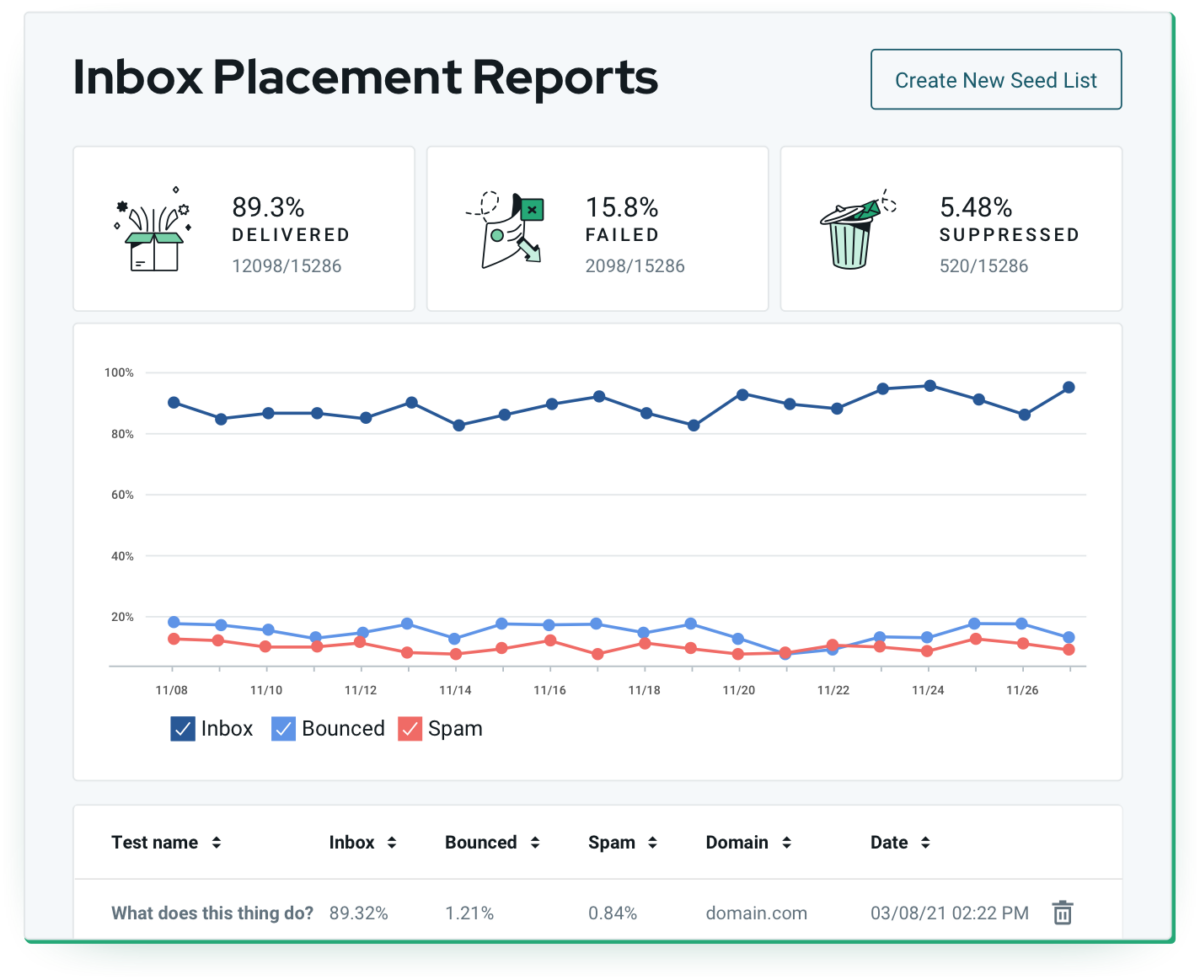
Task: Sort table by Bounced column arrows
Action: (x=534, y=843)
